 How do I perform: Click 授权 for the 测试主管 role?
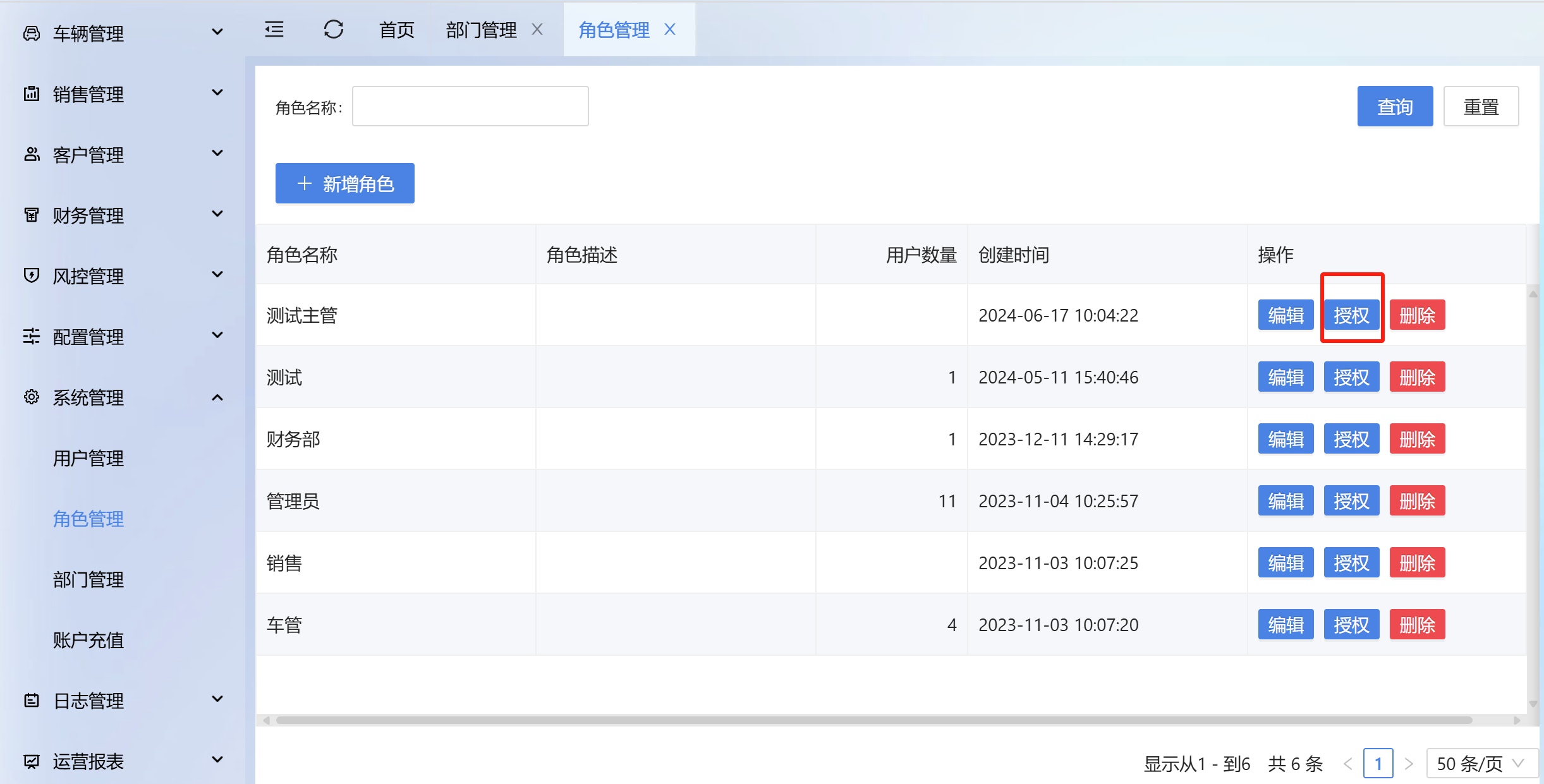[1351, 315]
